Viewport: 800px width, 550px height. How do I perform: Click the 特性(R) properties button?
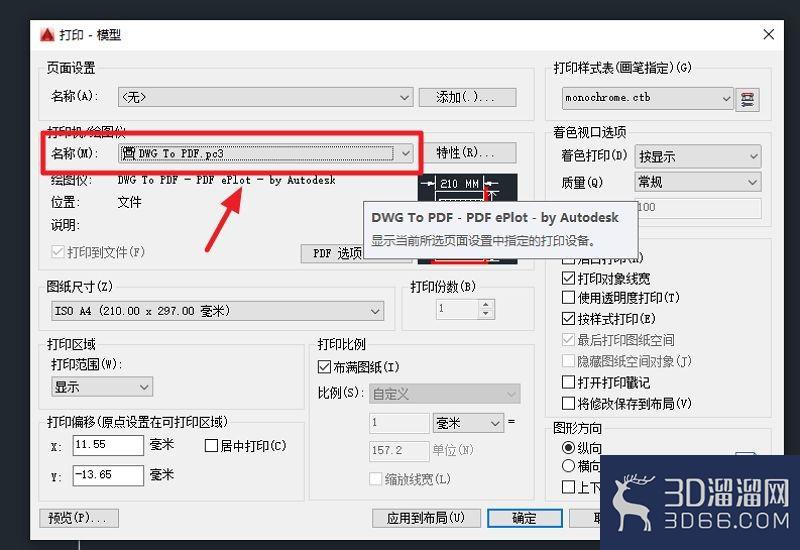point(467,153)
